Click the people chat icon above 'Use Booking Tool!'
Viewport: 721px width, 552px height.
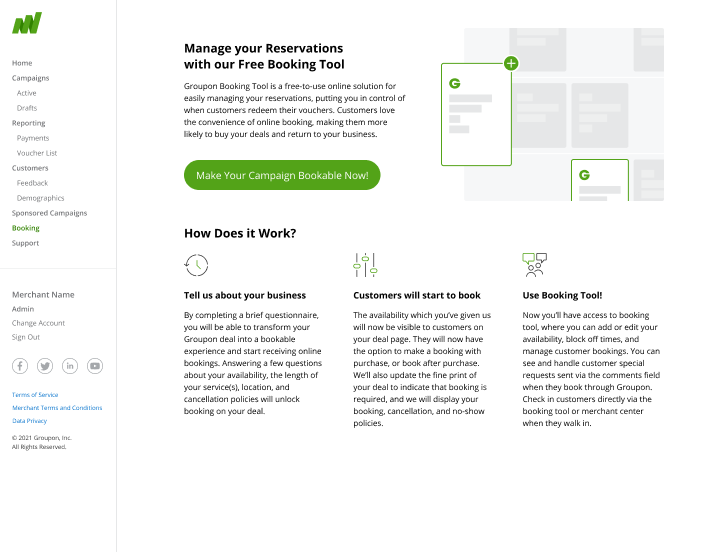tap(535, 265)
